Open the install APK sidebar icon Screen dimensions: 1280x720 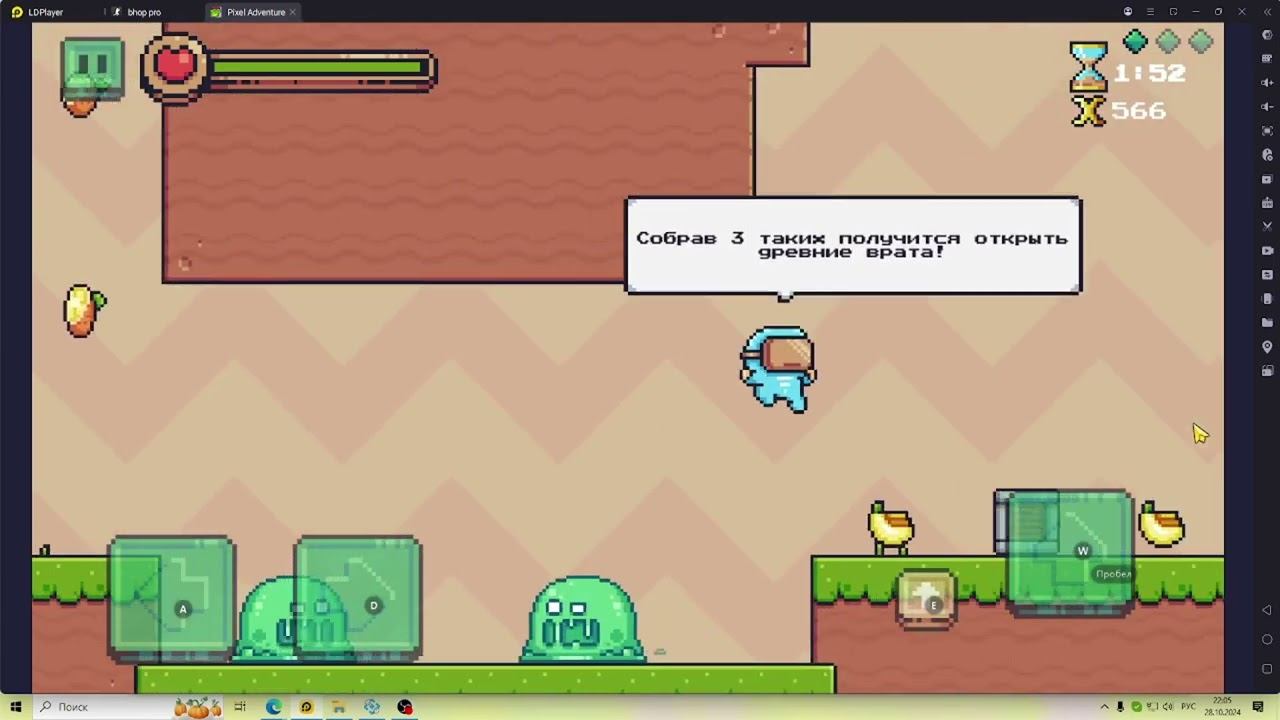coord(1267,203)
